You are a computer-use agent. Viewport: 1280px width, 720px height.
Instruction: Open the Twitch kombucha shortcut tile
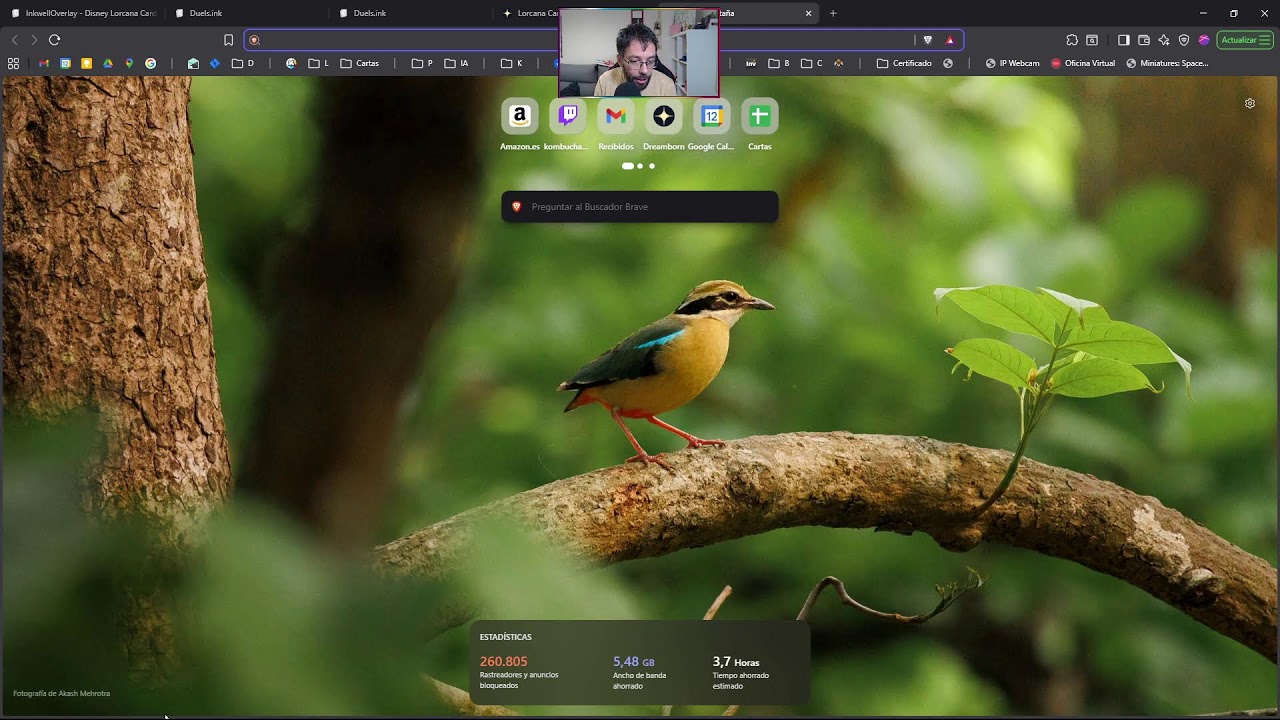click(x=568, y=117)
